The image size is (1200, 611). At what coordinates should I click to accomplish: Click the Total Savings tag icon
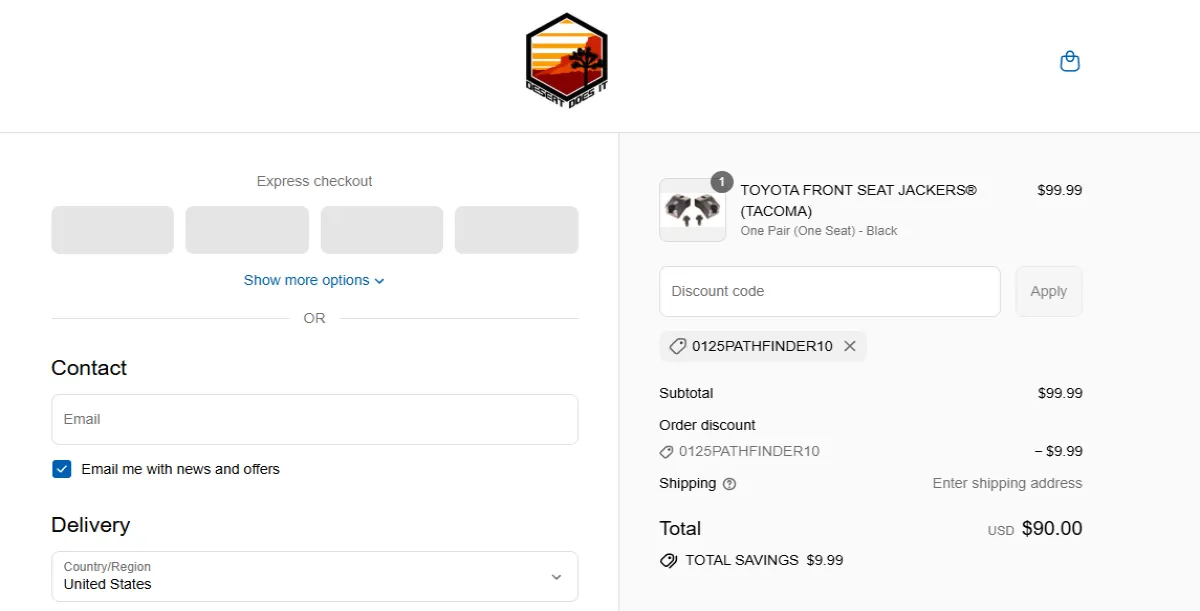coord(668,560)
